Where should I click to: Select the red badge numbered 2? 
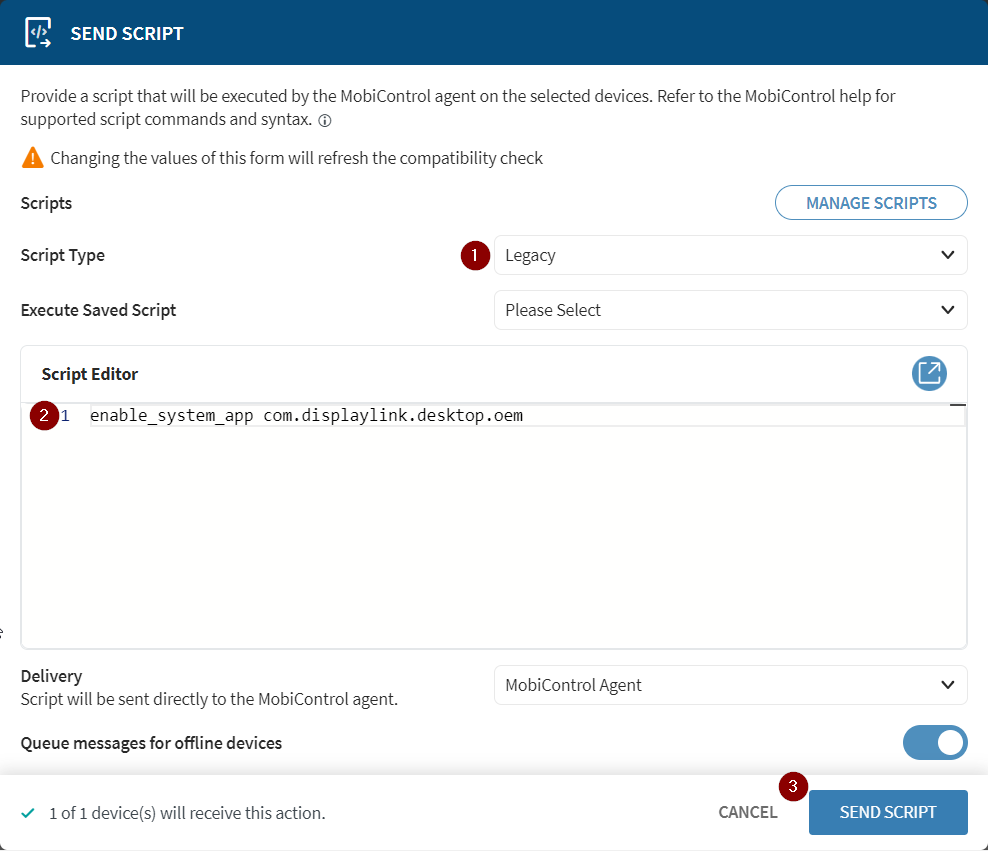pos(44,415)
